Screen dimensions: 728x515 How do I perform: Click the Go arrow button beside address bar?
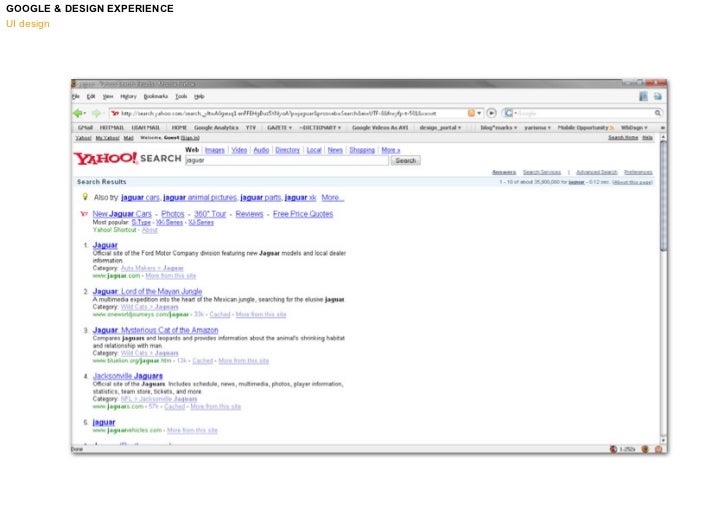pos(491,113)
